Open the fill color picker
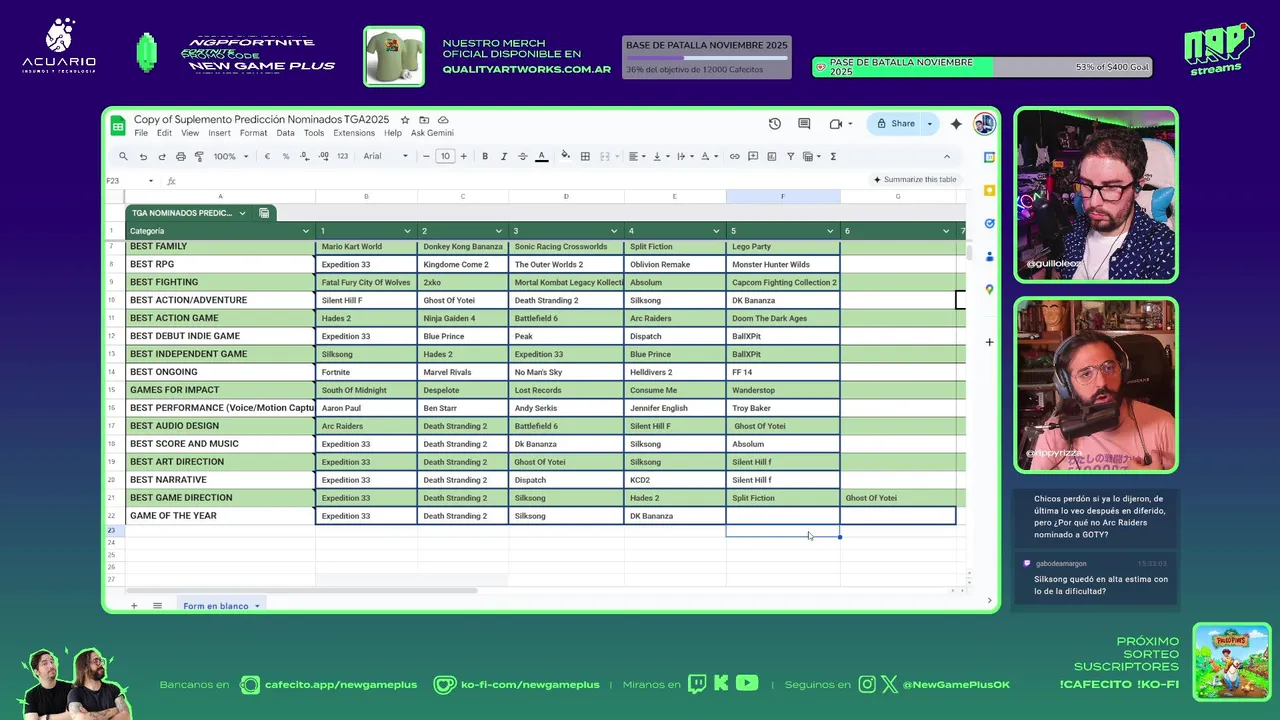 566,156
